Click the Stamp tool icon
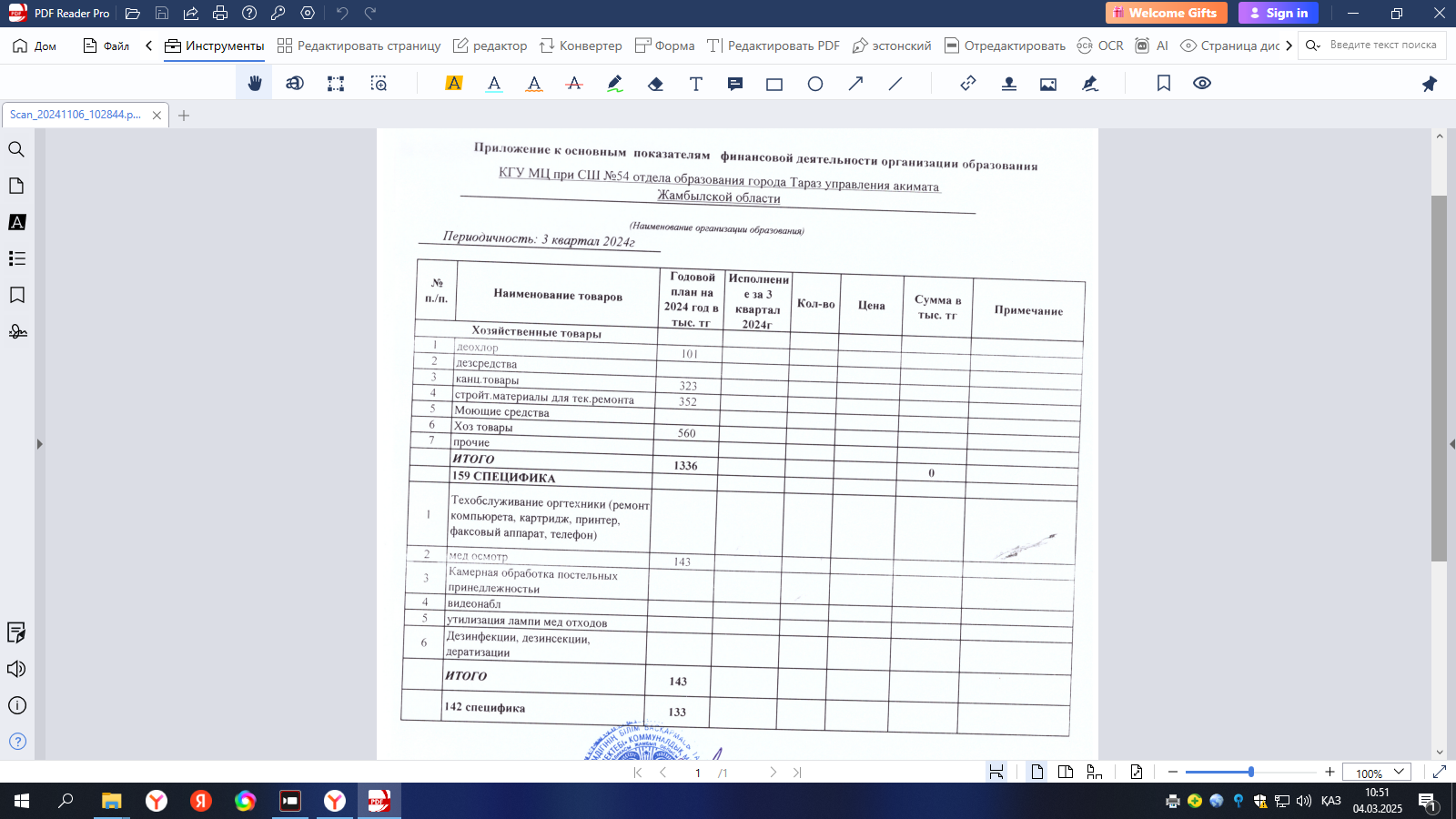The height and width of the screenshot is (819, 1456). 1008,84
